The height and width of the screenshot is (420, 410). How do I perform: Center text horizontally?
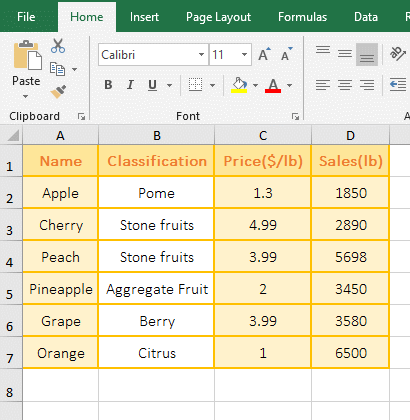coord(345,85)
